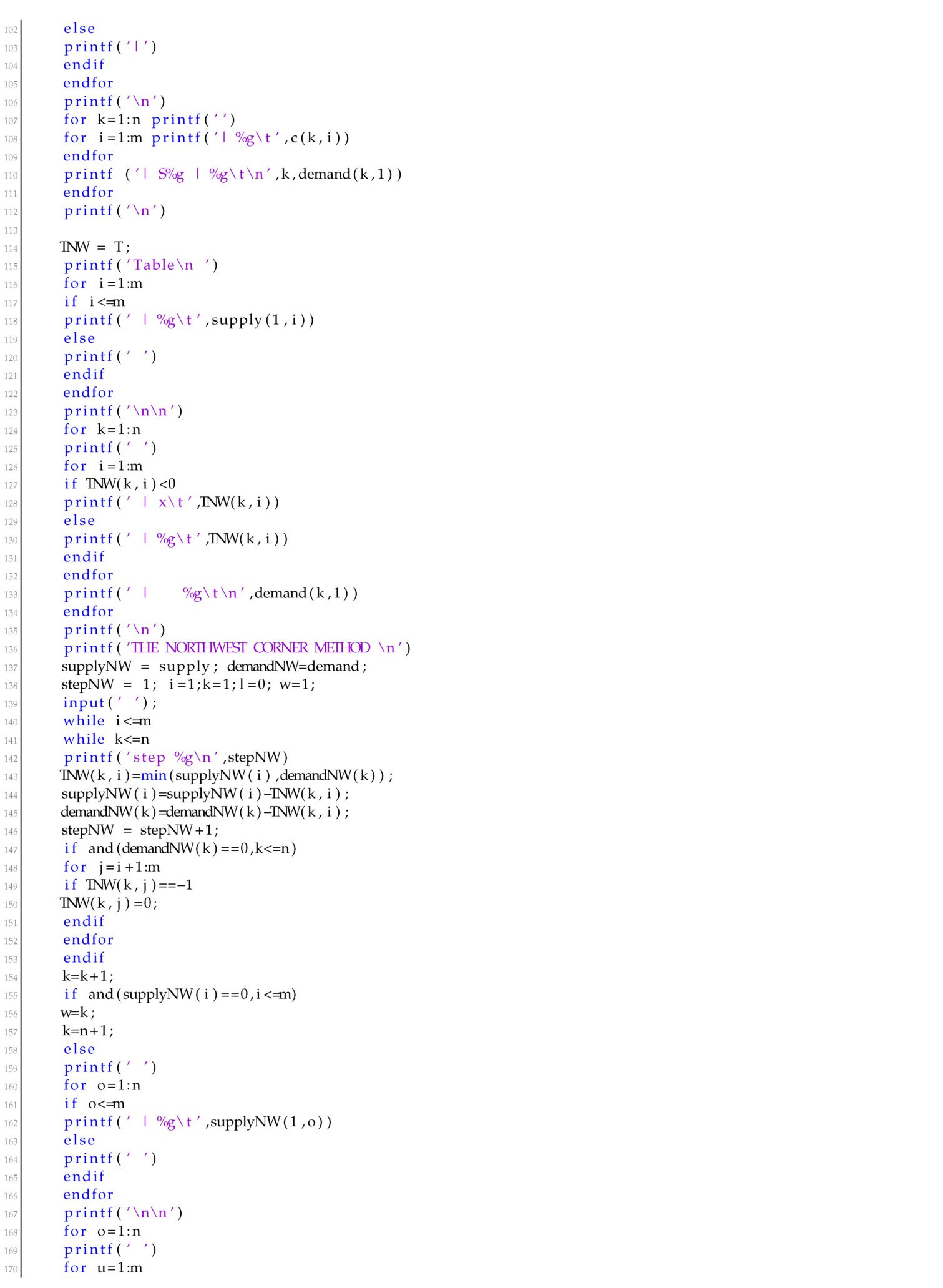Select the else on line 158
The height and width of the screenshot is (1288, 943).
click(79, 1050)
